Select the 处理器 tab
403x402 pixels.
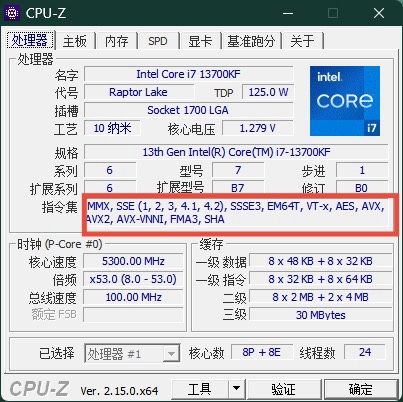(30, 40)
